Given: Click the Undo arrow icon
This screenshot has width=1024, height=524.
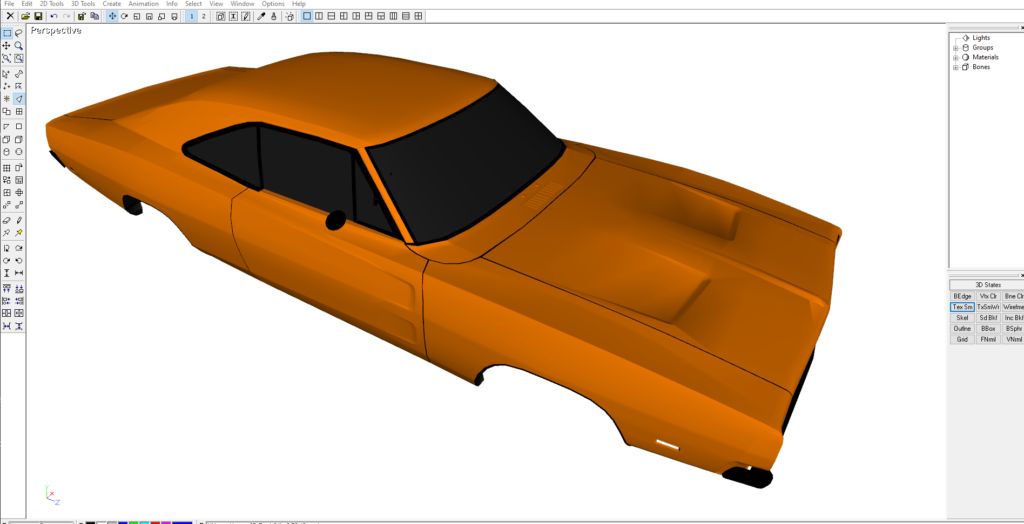Looking at the screenshot, I should point(54,17).
